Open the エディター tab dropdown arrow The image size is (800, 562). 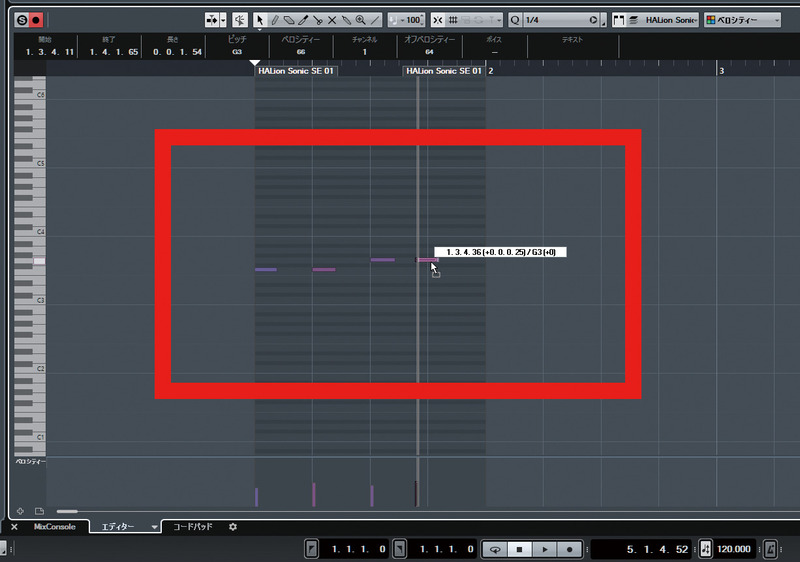[154, 527]
